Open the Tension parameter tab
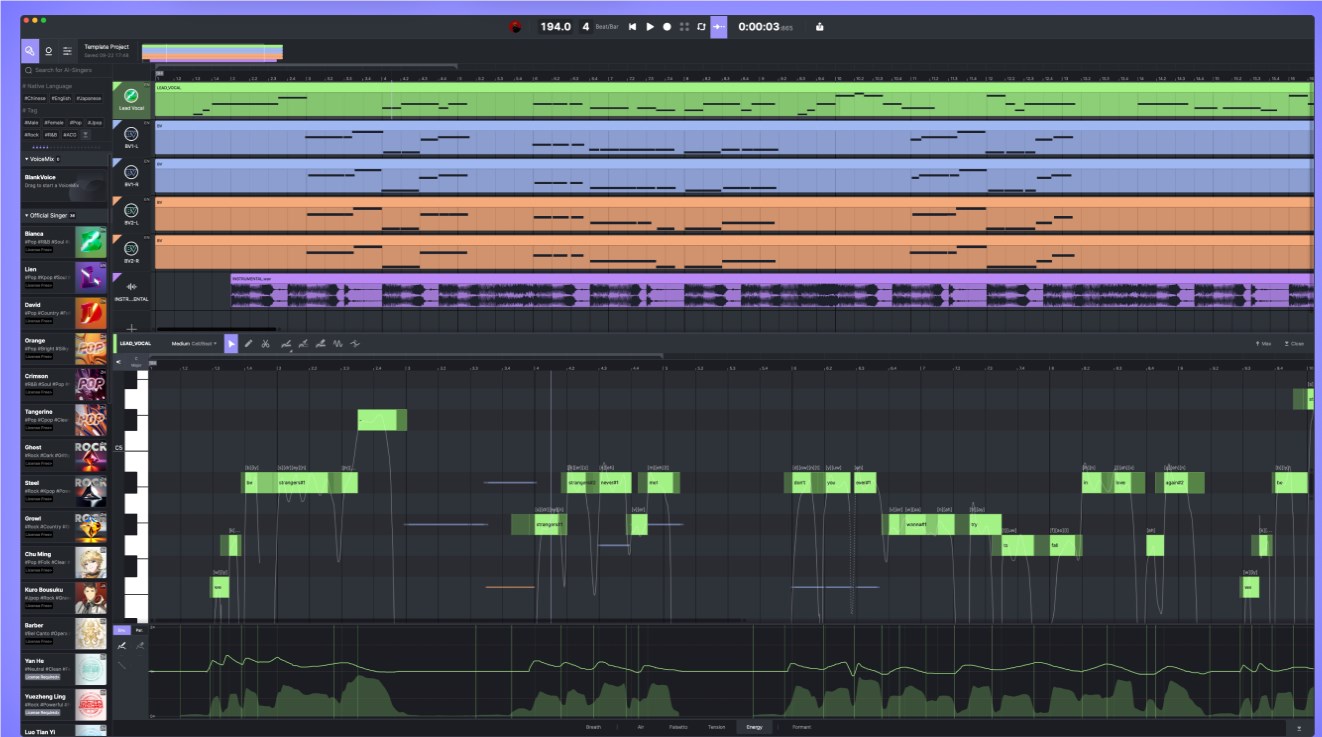The height and width of the screenshot is (737, 1322). 716,727
